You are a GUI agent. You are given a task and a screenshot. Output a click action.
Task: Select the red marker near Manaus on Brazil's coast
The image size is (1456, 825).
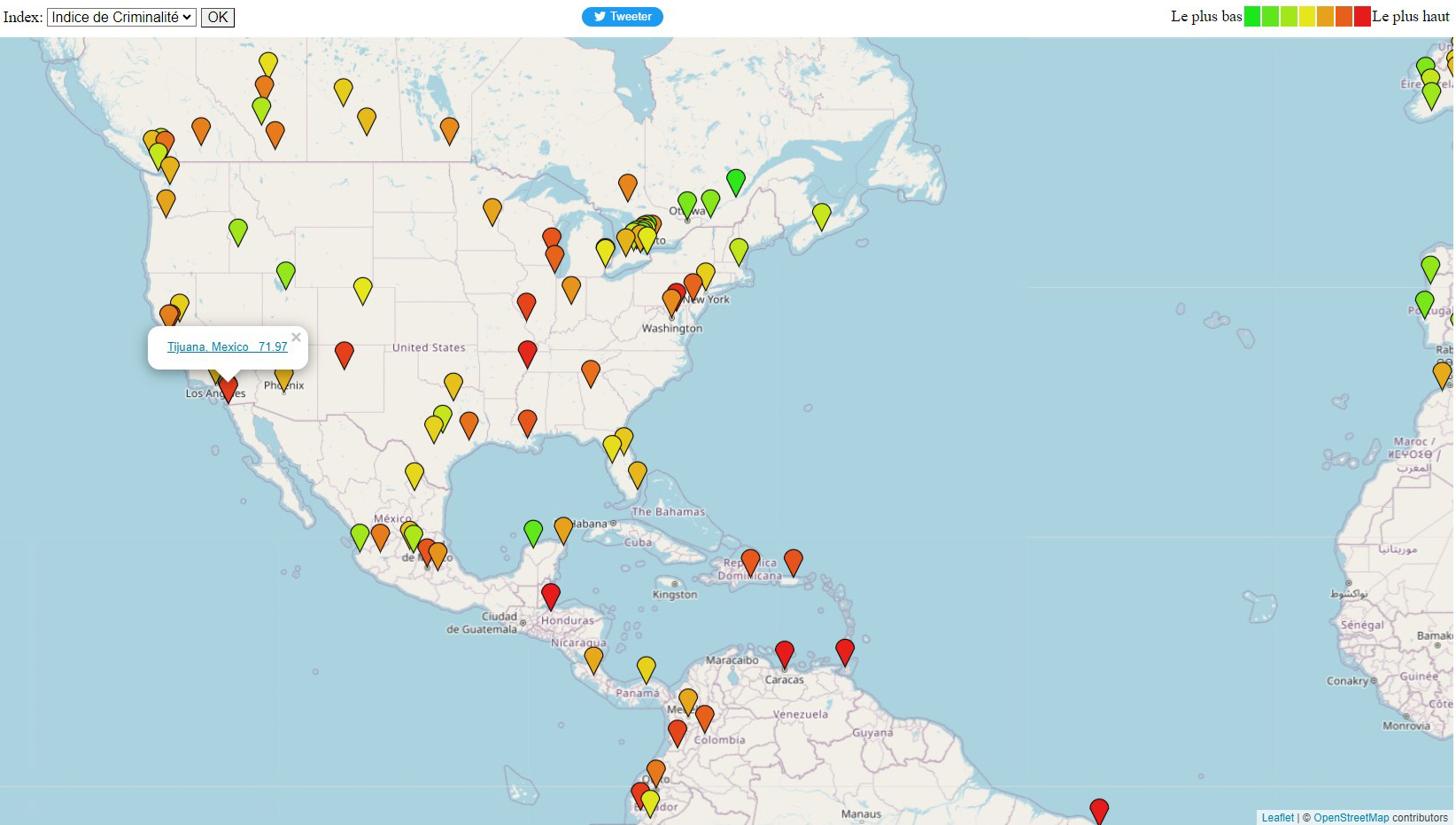pyautogui.click(x=1098, y=810)
